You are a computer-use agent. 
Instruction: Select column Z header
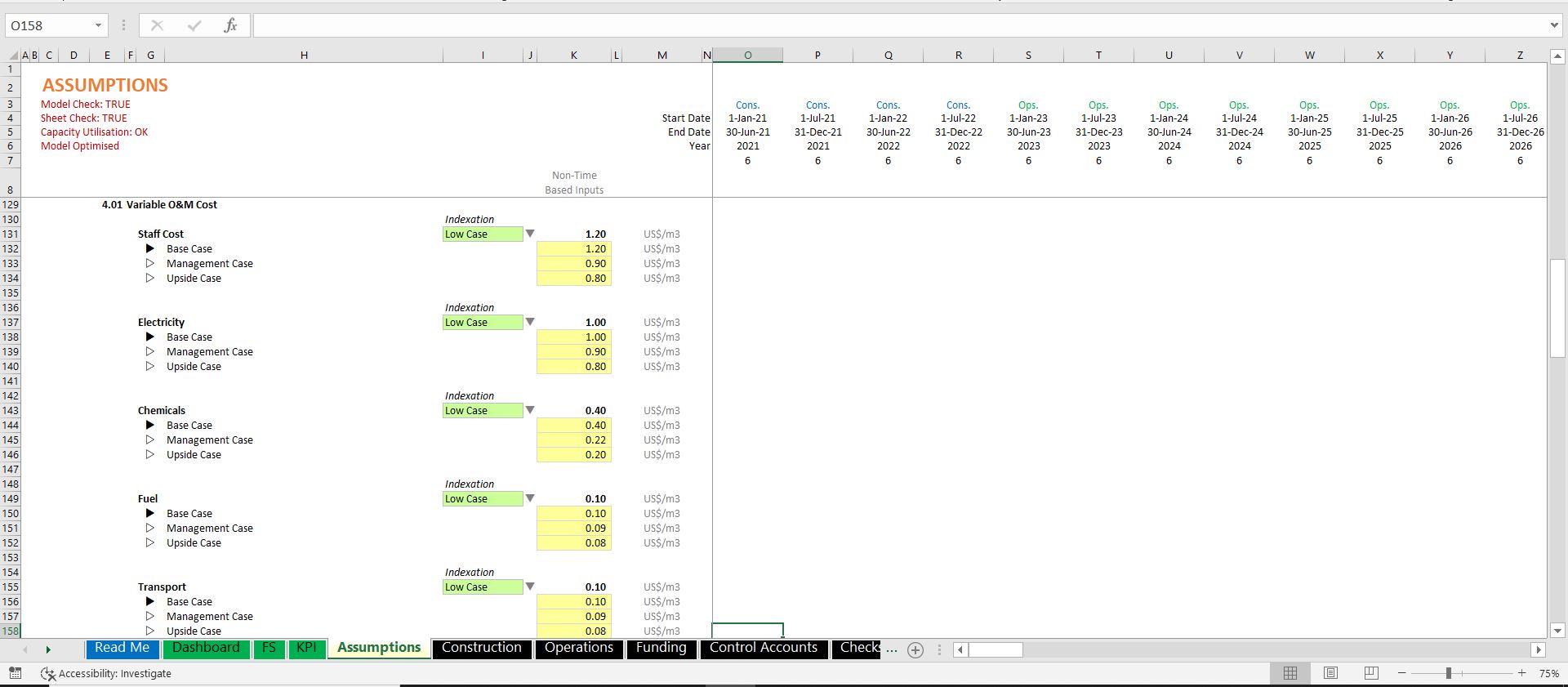tap(1520, 56)
